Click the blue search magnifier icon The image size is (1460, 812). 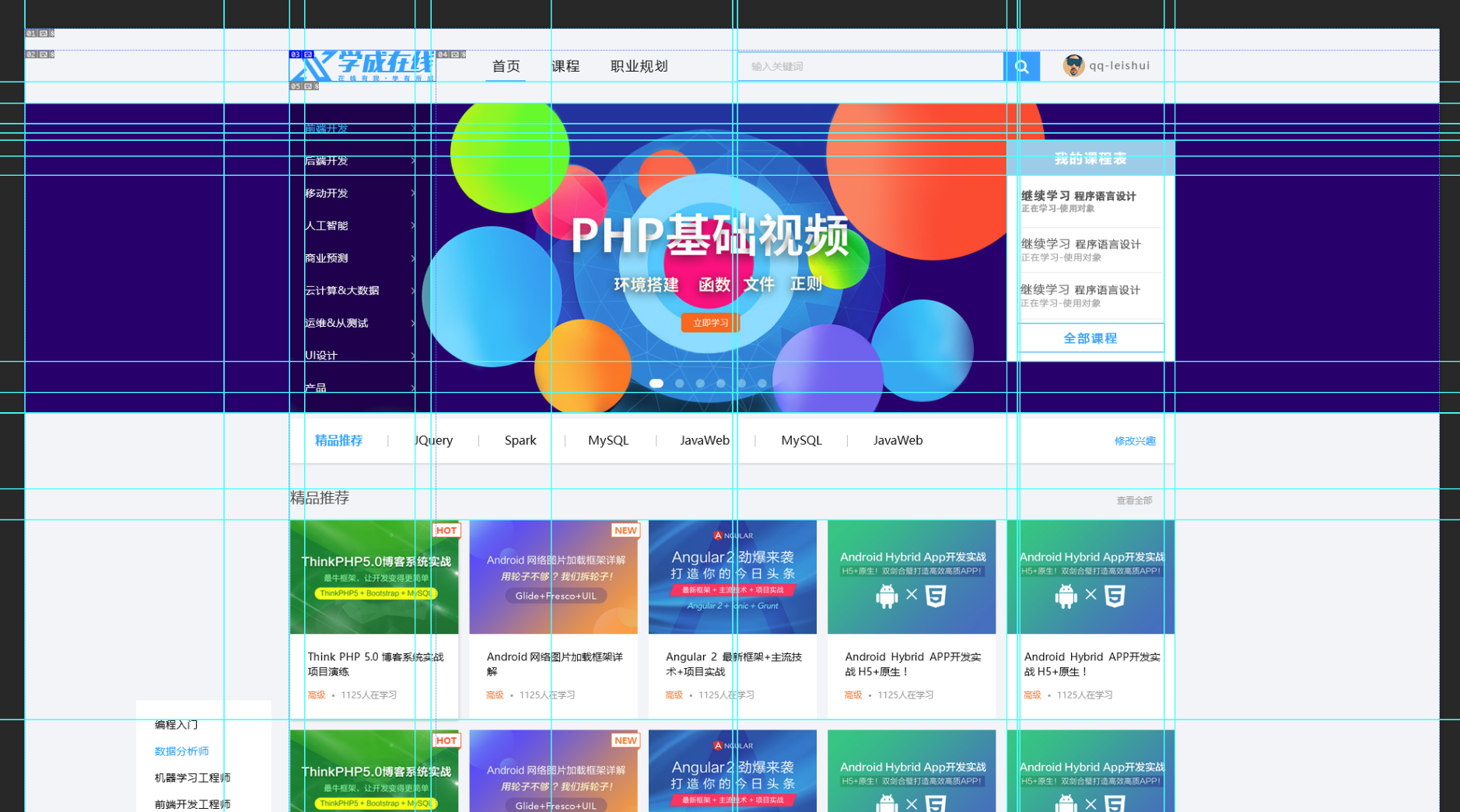pos(1021,66)
